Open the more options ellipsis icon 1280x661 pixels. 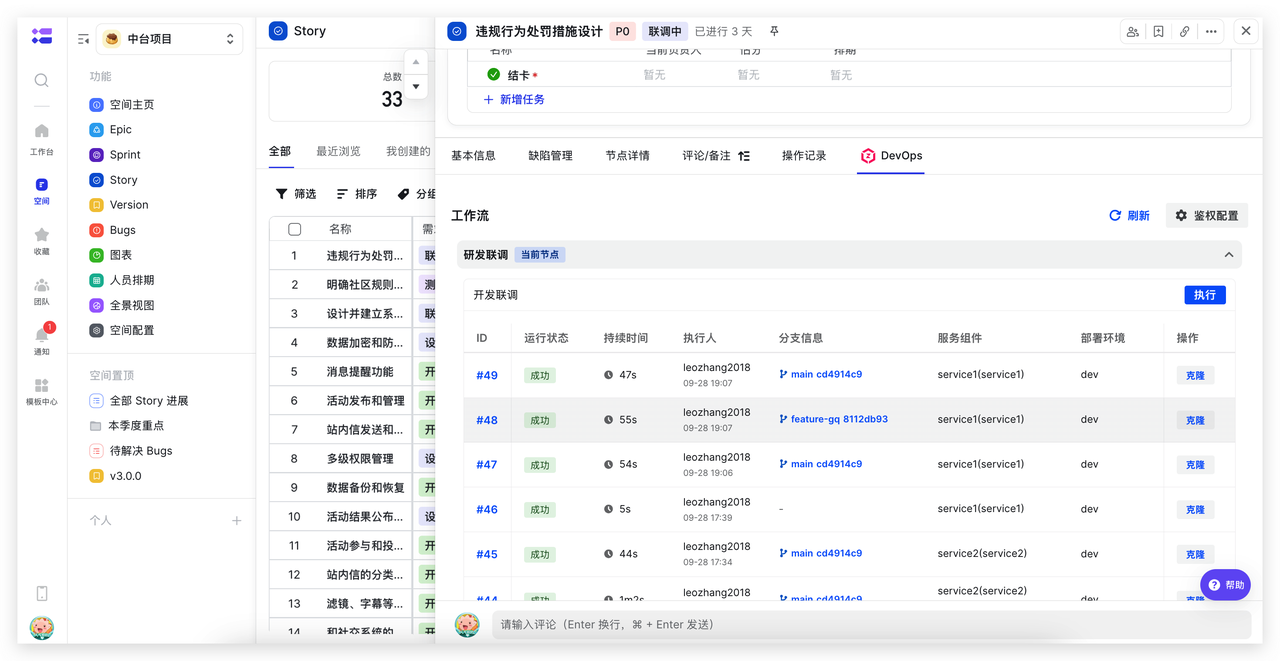point(1211,31)
